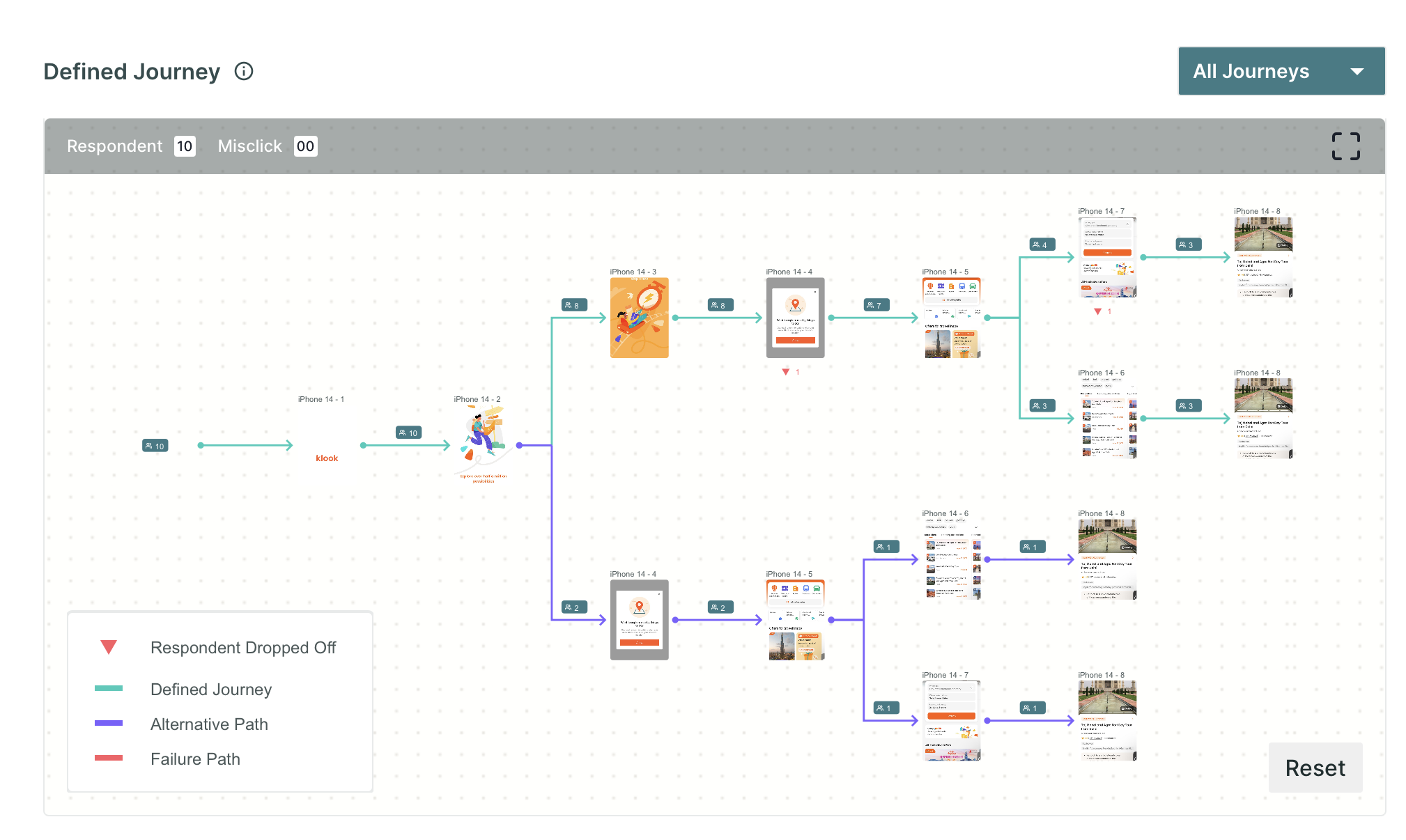The width and height of the screenshot is (1406, 840).
Task: Select the iPhone 14 - 3 orange thumbnail
Action: pyautogui.click(x=639, y=318)
